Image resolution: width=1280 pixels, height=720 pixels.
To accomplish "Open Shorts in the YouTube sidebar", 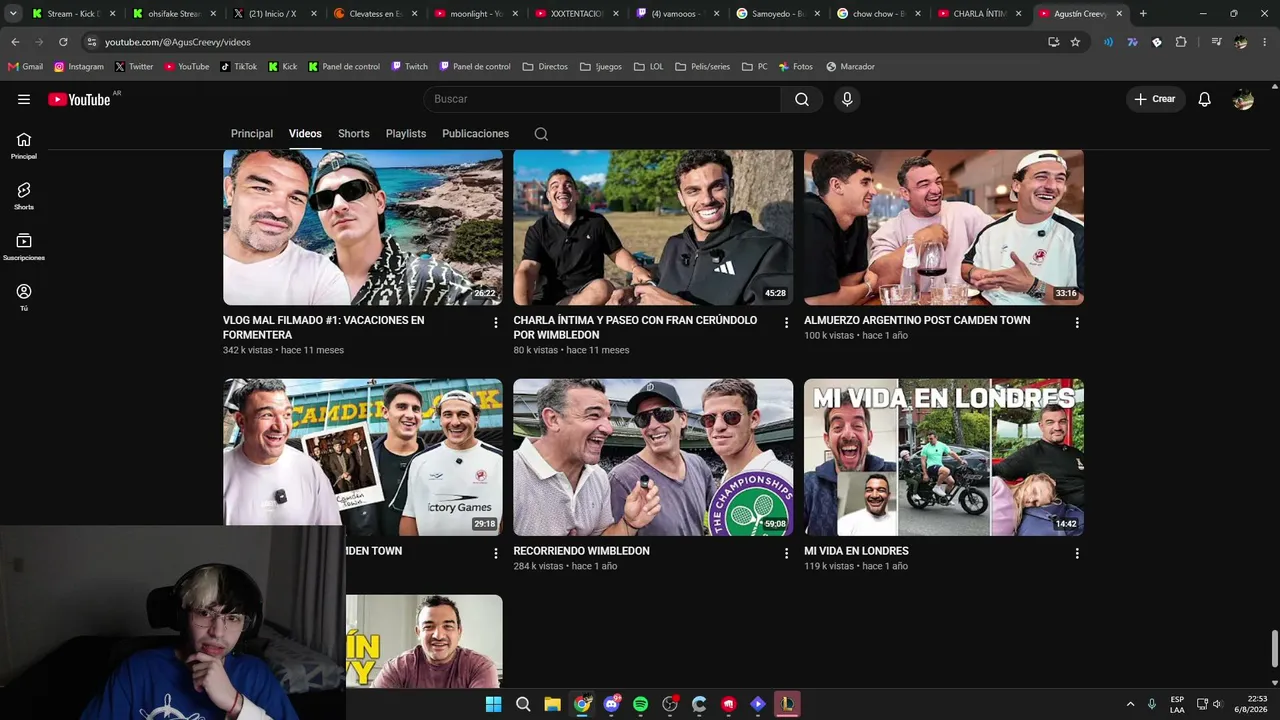I will (24, 196).
